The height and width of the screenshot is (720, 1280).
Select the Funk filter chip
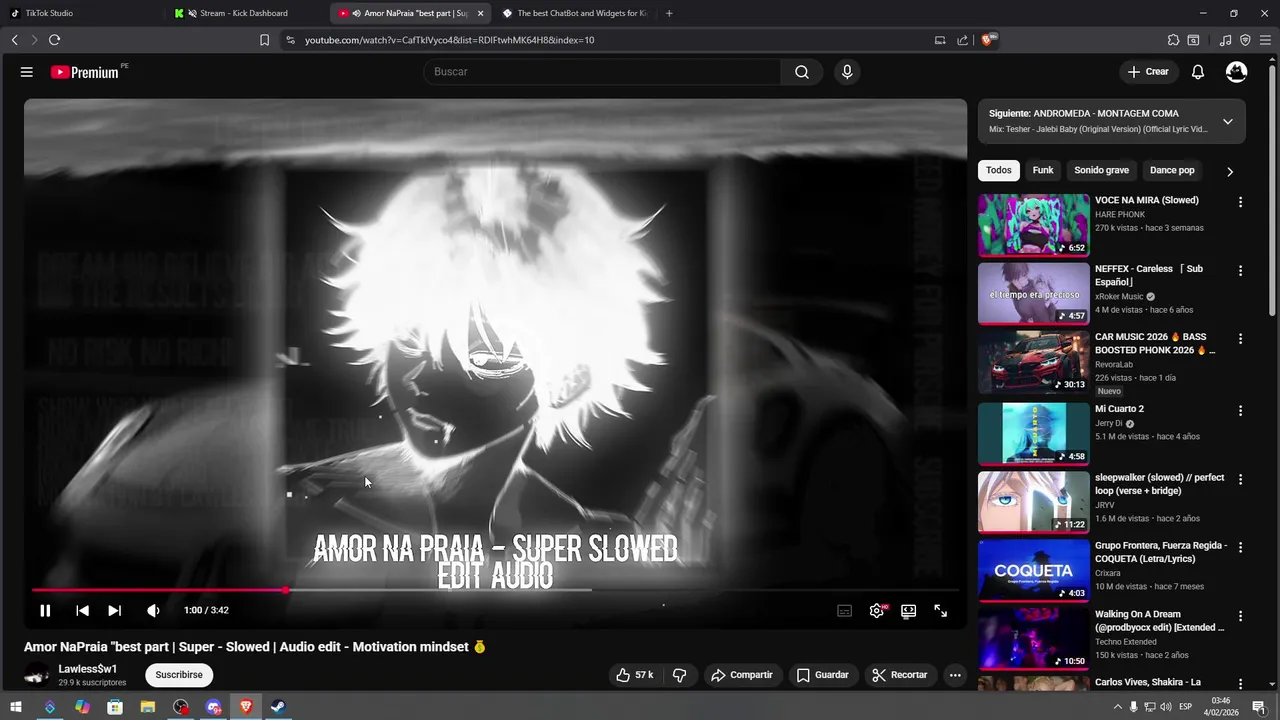pyautogui.click(x=1043, y=170)
